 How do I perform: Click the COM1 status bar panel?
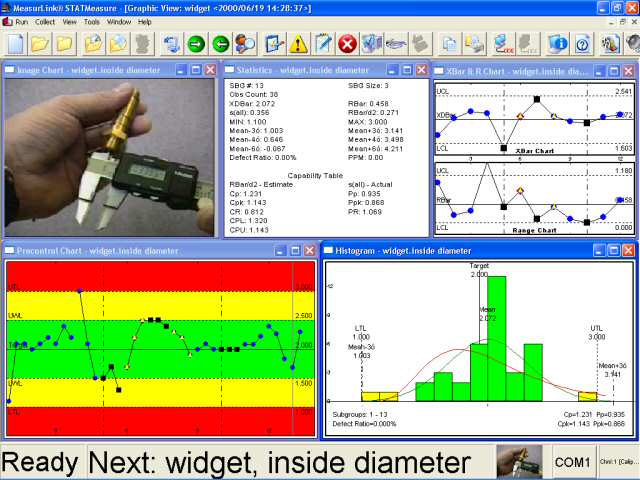[x=572, y=462]
